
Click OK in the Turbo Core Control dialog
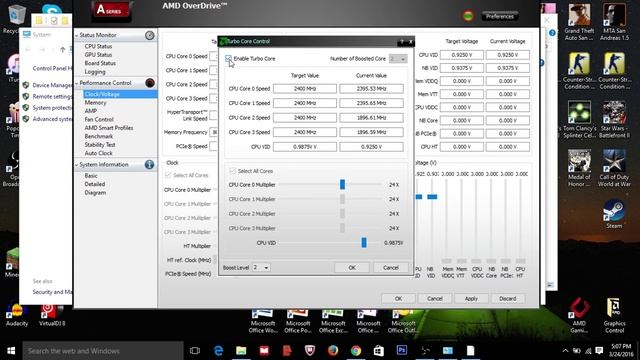[x=352, y=268]
